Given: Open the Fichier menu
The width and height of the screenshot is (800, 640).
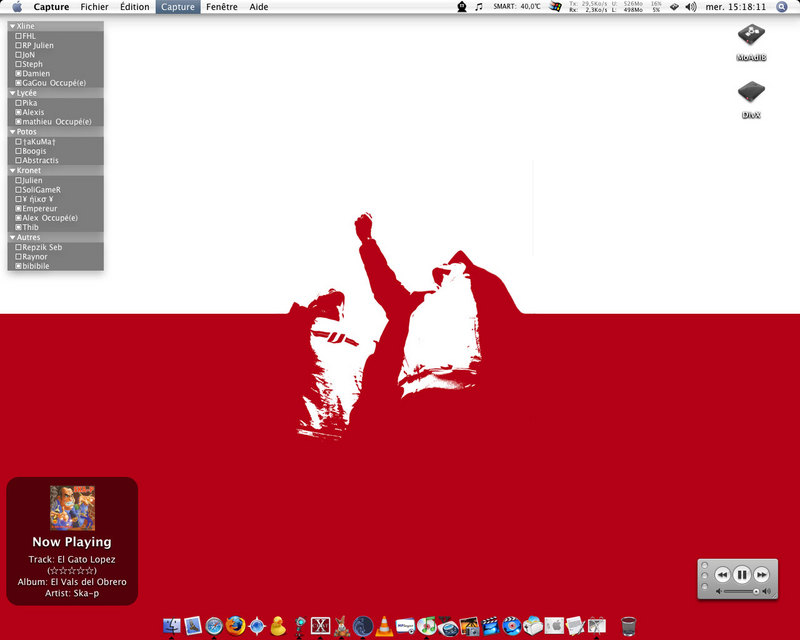Looking at the screenshot, I should click(94, 7).
